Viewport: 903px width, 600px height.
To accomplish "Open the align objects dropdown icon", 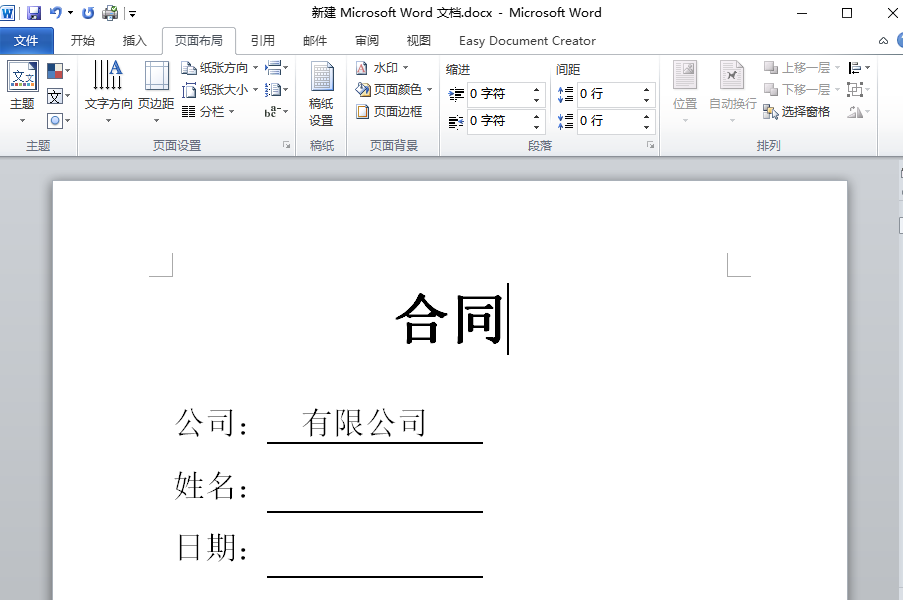I will click(859, 68).
